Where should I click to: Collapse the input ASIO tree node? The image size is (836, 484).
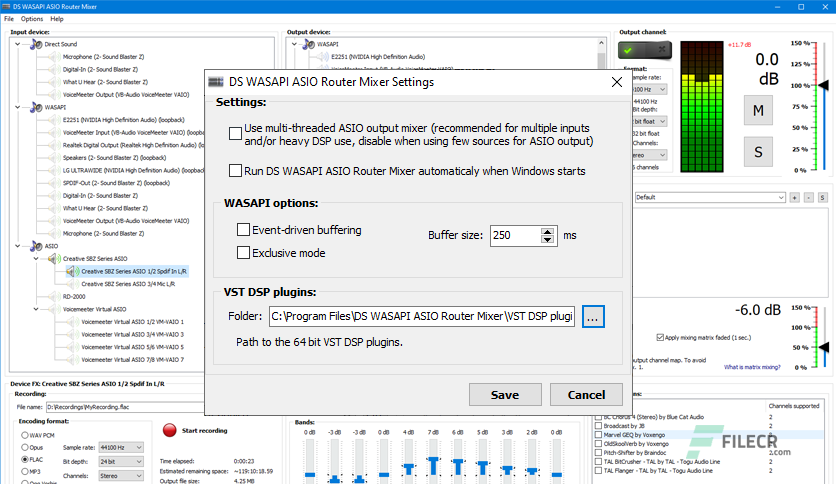pyautogui.click(x=18, y=246)
